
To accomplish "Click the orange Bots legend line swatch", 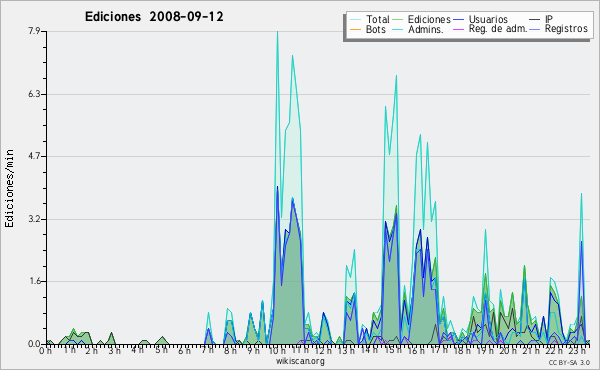I will click(355, 29).
